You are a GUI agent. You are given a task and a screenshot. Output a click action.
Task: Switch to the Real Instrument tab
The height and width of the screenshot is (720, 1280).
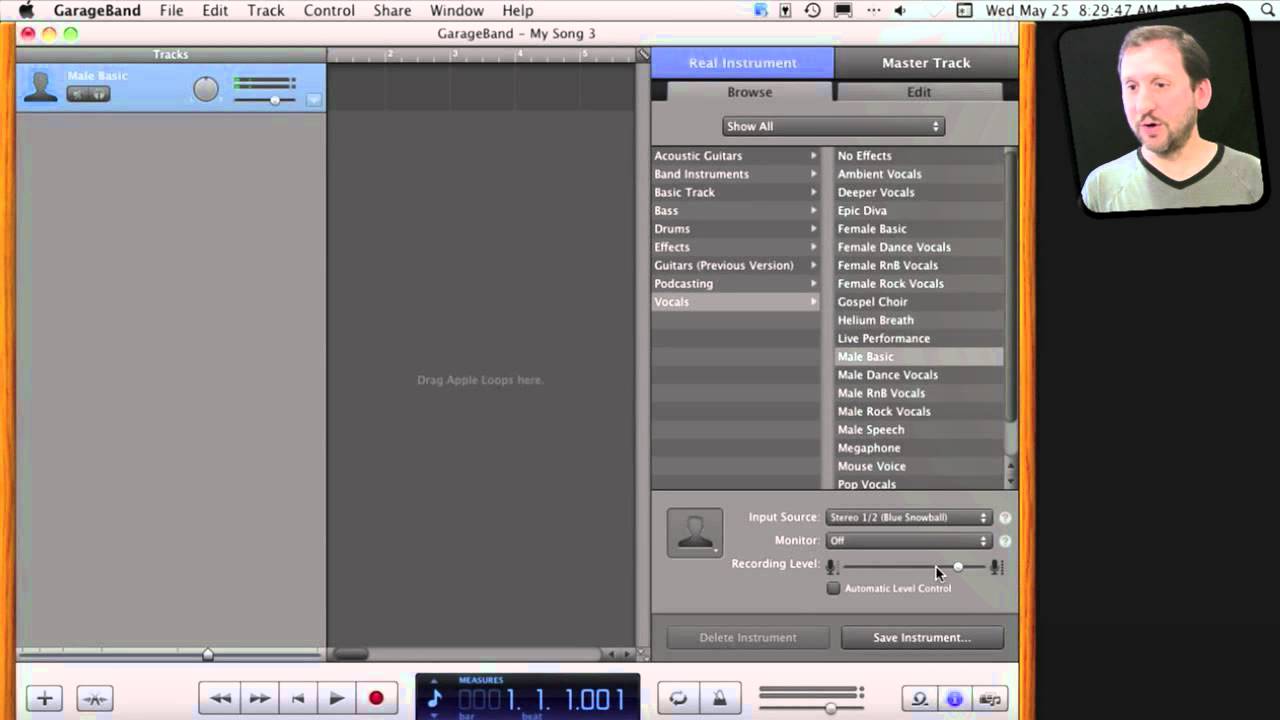pos(742,62)
